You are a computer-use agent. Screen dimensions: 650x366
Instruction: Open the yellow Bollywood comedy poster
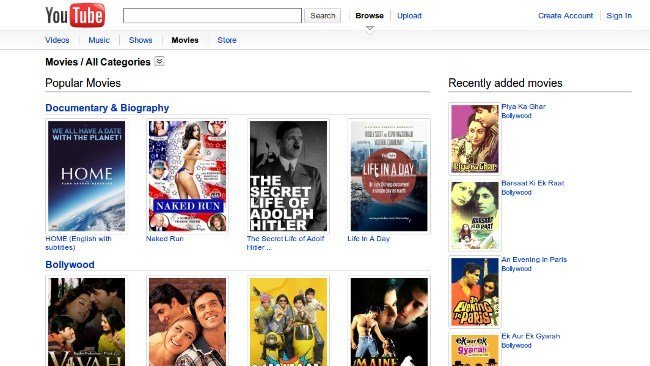click(x=288, y=321)
